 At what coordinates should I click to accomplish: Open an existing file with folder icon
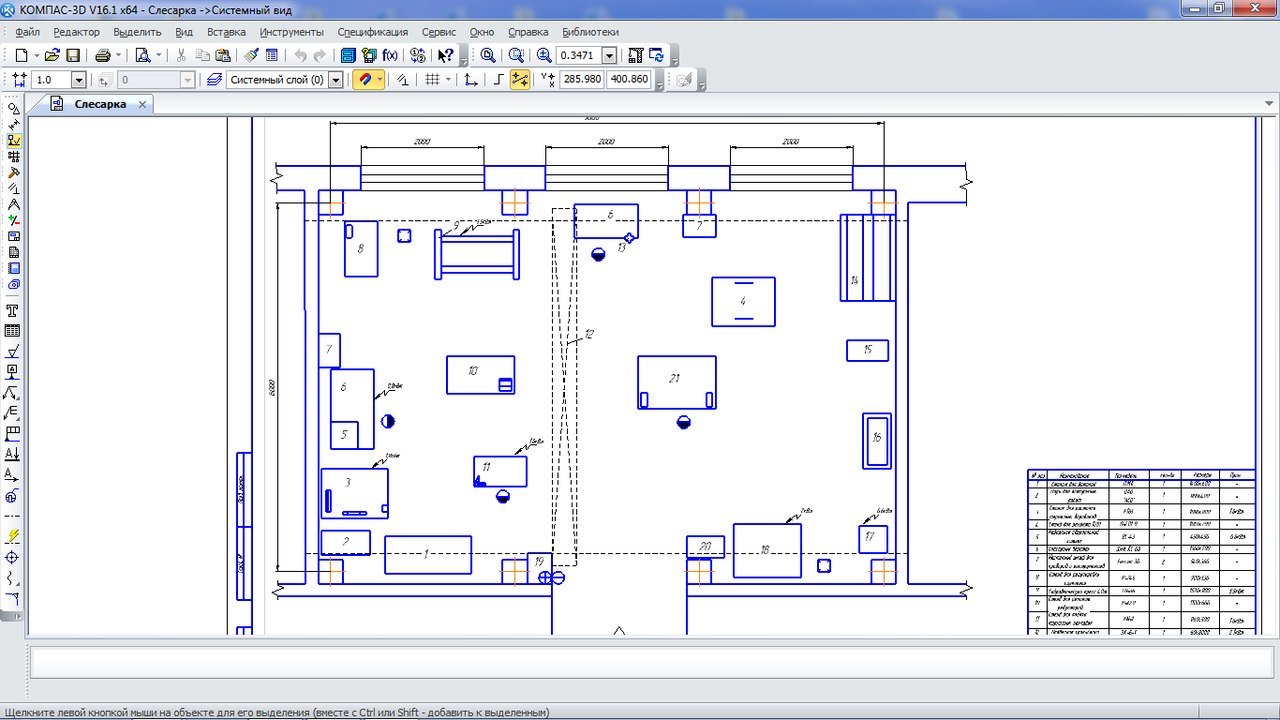[x=52, y=56]
